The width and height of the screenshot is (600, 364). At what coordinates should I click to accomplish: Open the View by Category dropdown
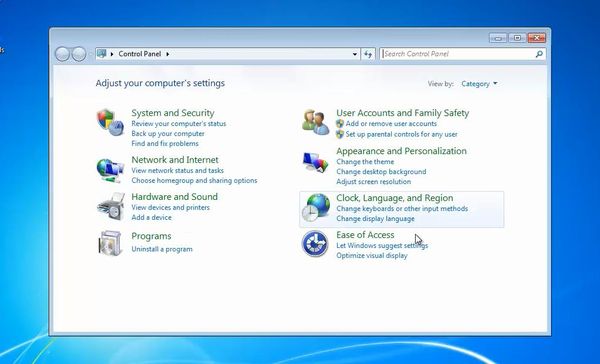[x=479, y=84]
